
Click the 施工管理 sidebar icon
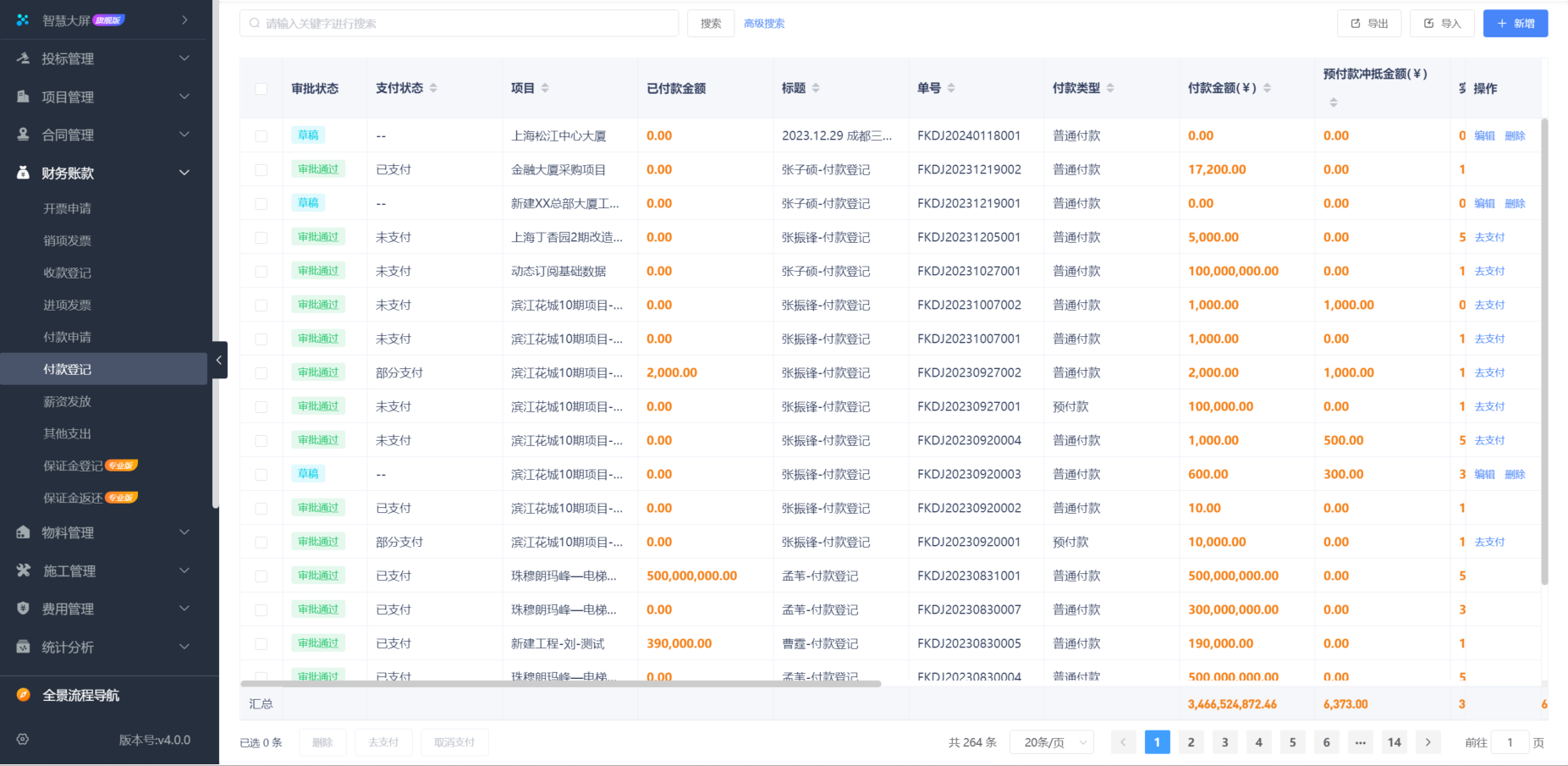point(21,570)
